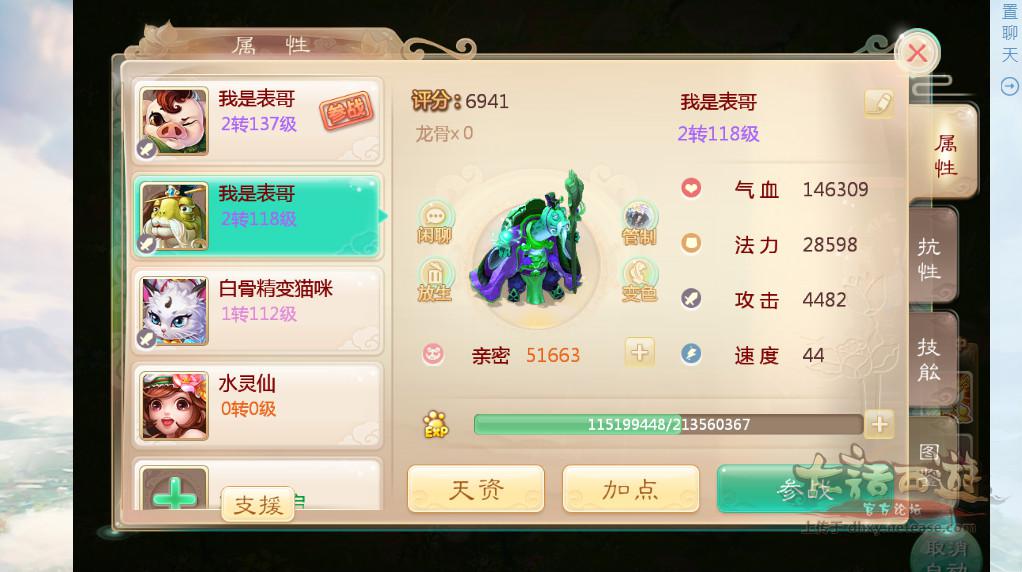1022x572 pixels.
Task: Open the 管制 control icon
Action: coord(639,223)
